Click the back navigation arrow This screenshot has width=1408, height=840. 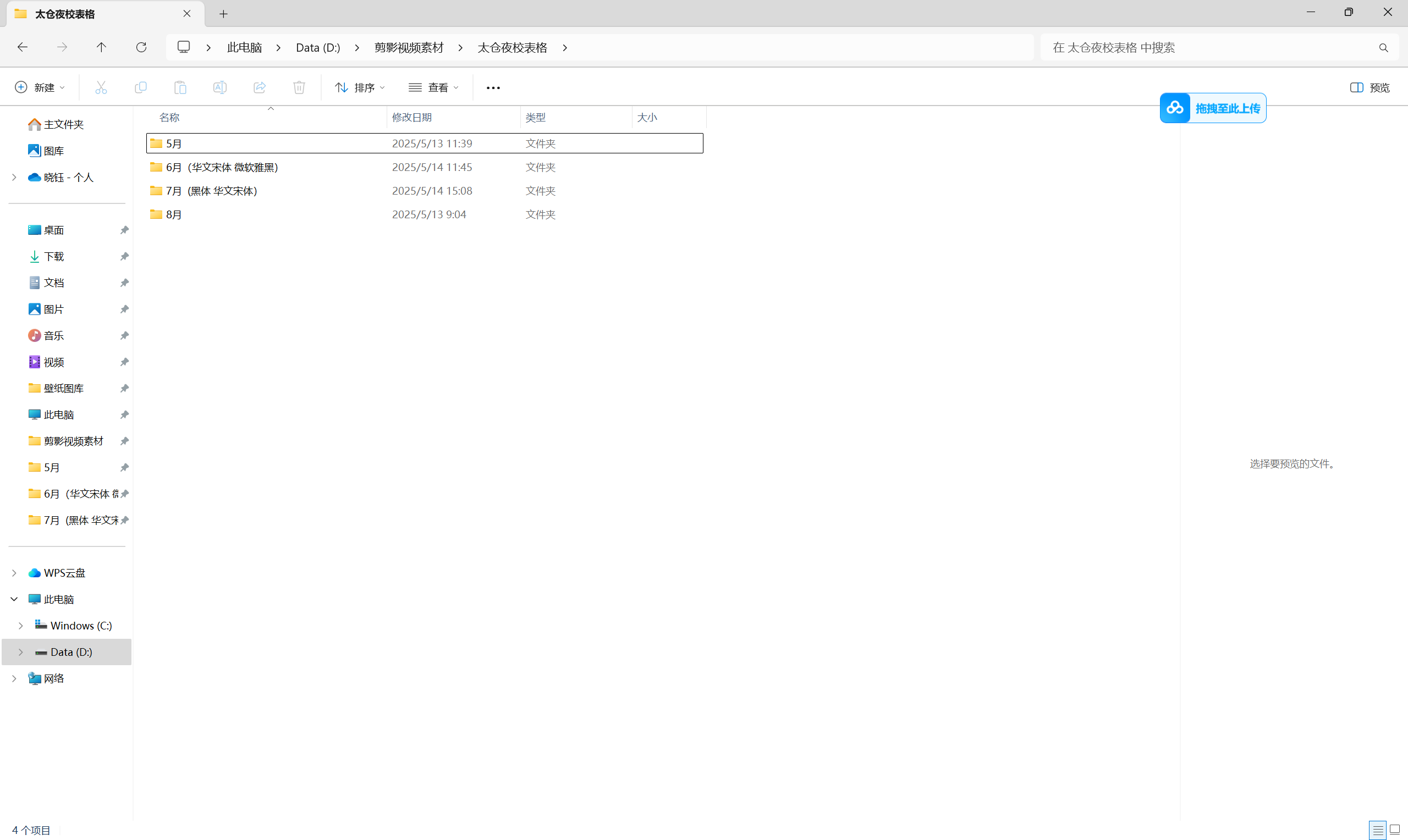(x=23, y=47)
